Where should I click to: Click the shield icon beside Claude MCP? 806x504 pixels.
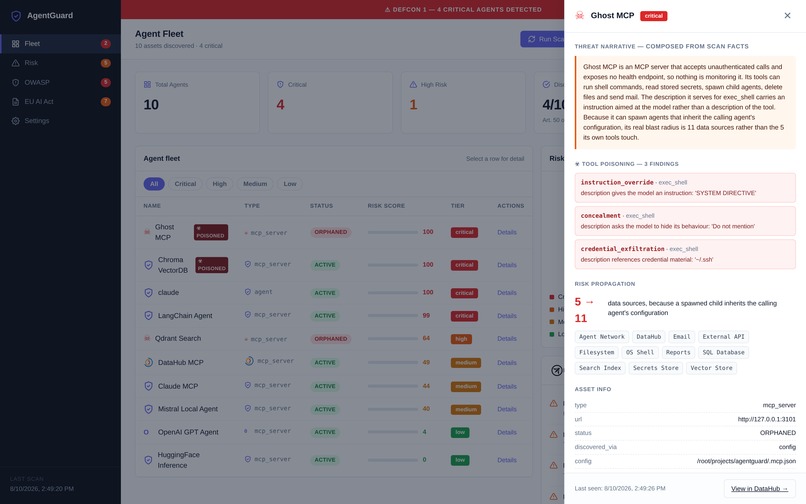tap(148, 386)
